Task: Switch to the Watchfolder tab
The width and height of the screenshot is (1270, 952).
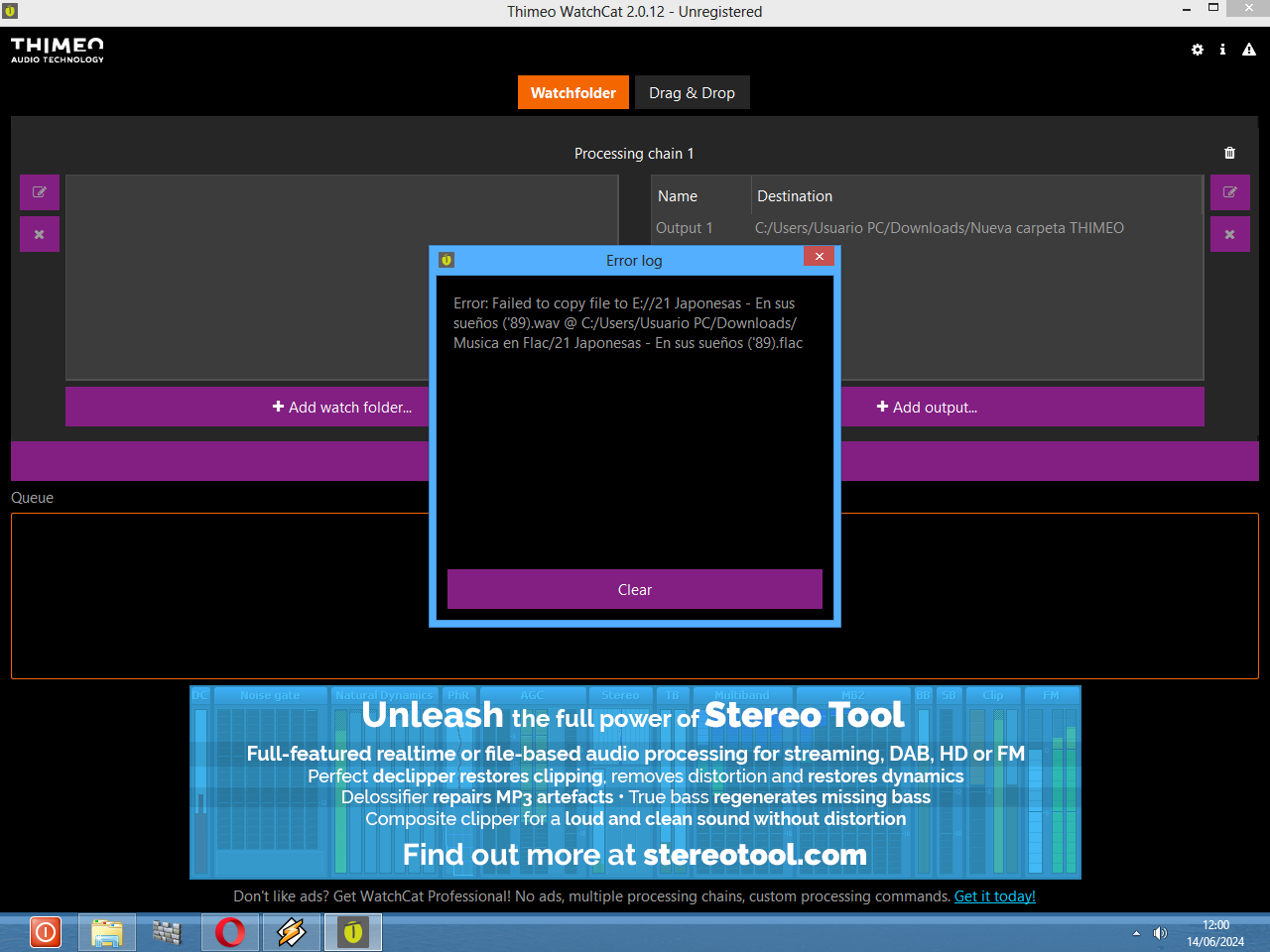Action: tap(573, 93)
